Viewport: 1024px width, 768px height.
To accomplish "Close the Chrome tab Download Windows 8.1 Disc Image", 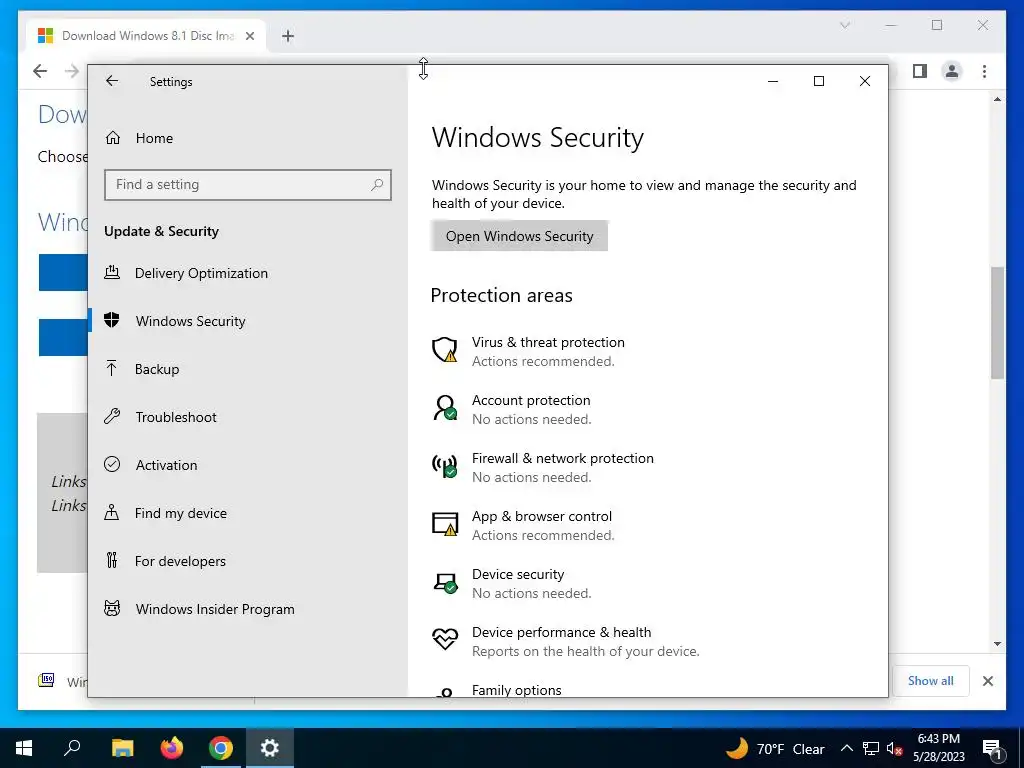I will 249,36.
